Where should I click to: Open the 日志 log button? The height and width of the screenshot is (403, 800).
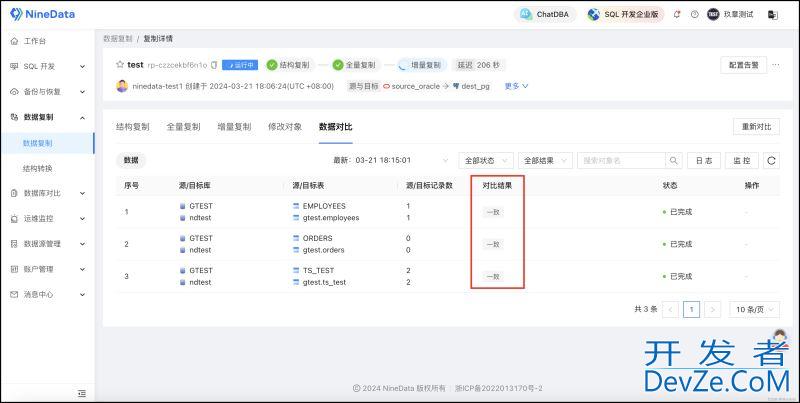[704, 160]
